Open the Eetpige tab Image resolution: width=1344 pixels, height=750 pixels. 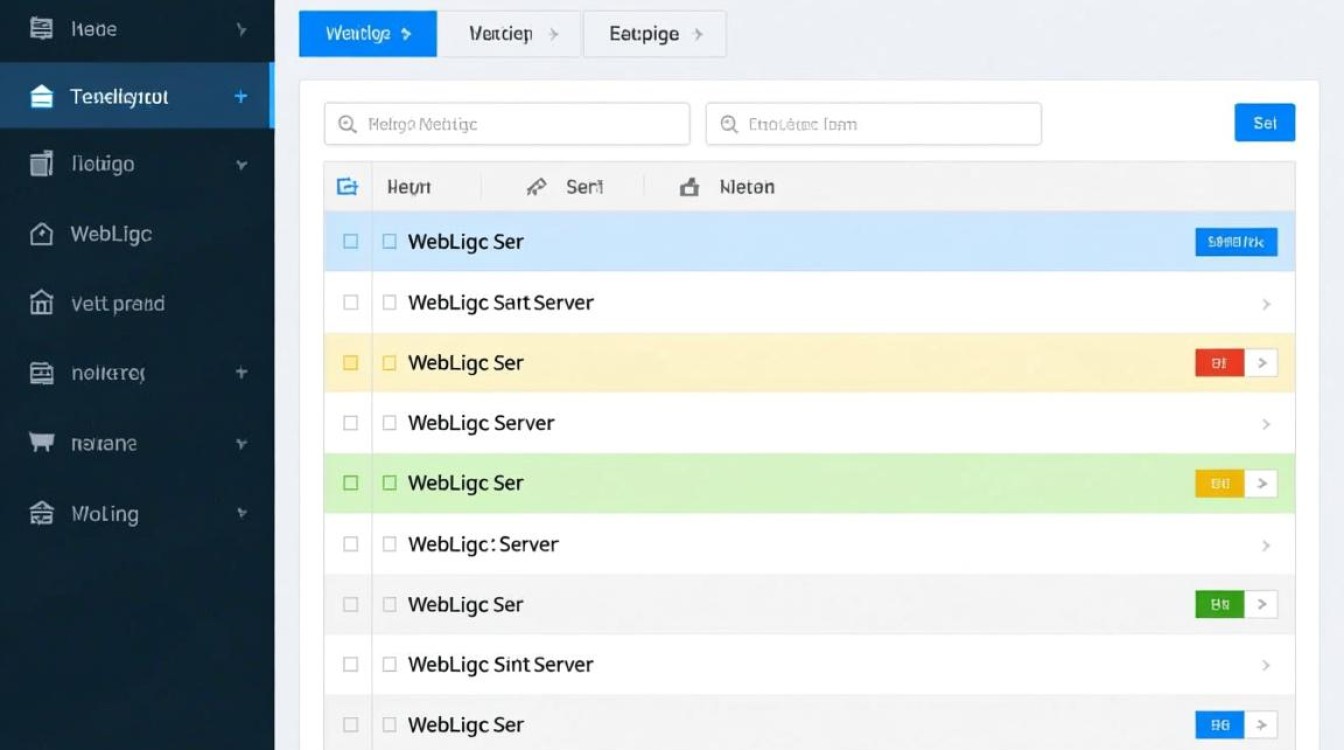click(x=654, y=34)
